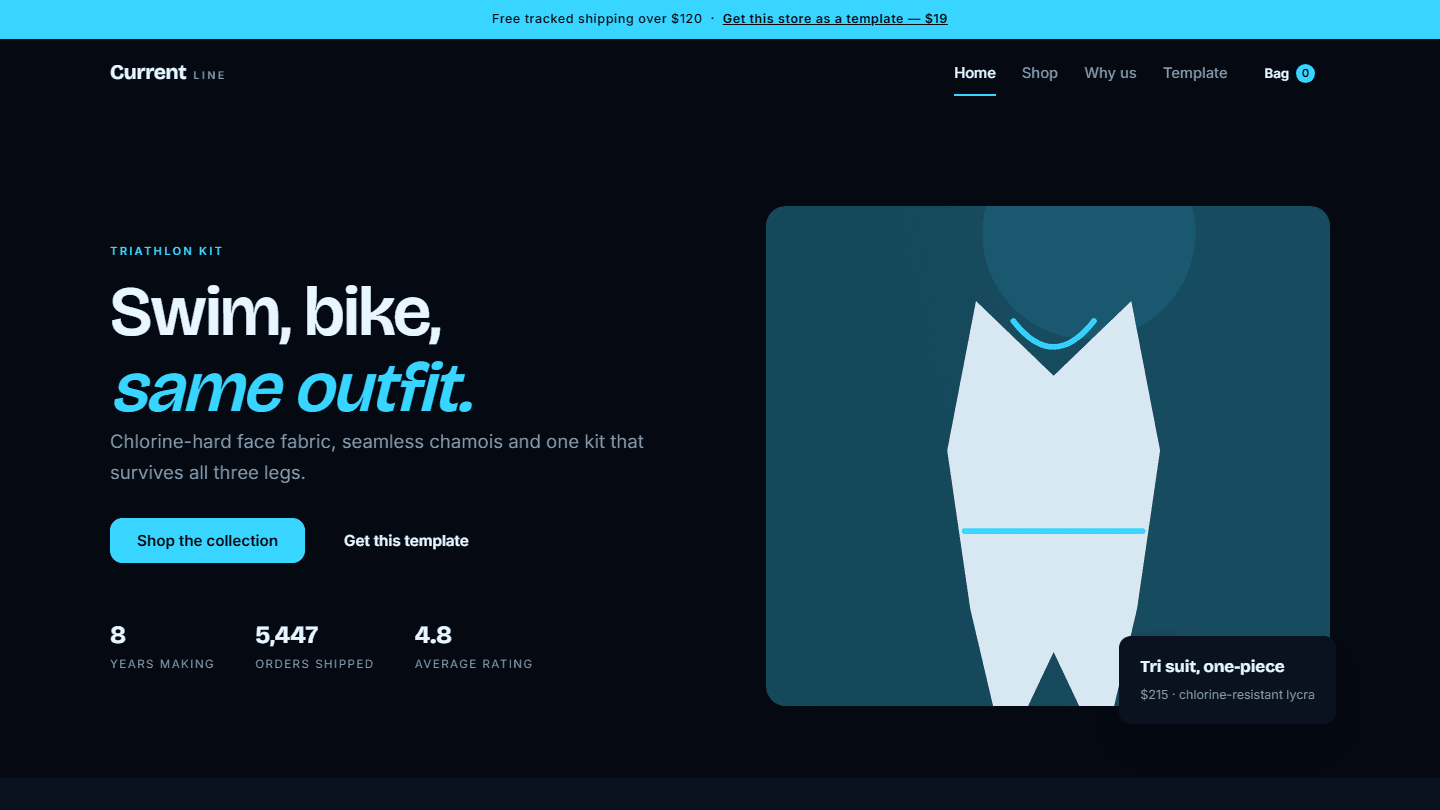This screenshot has width=1440, height=810.
Task: Open the shopping Bag
Action: click(x=1289, y=73)
